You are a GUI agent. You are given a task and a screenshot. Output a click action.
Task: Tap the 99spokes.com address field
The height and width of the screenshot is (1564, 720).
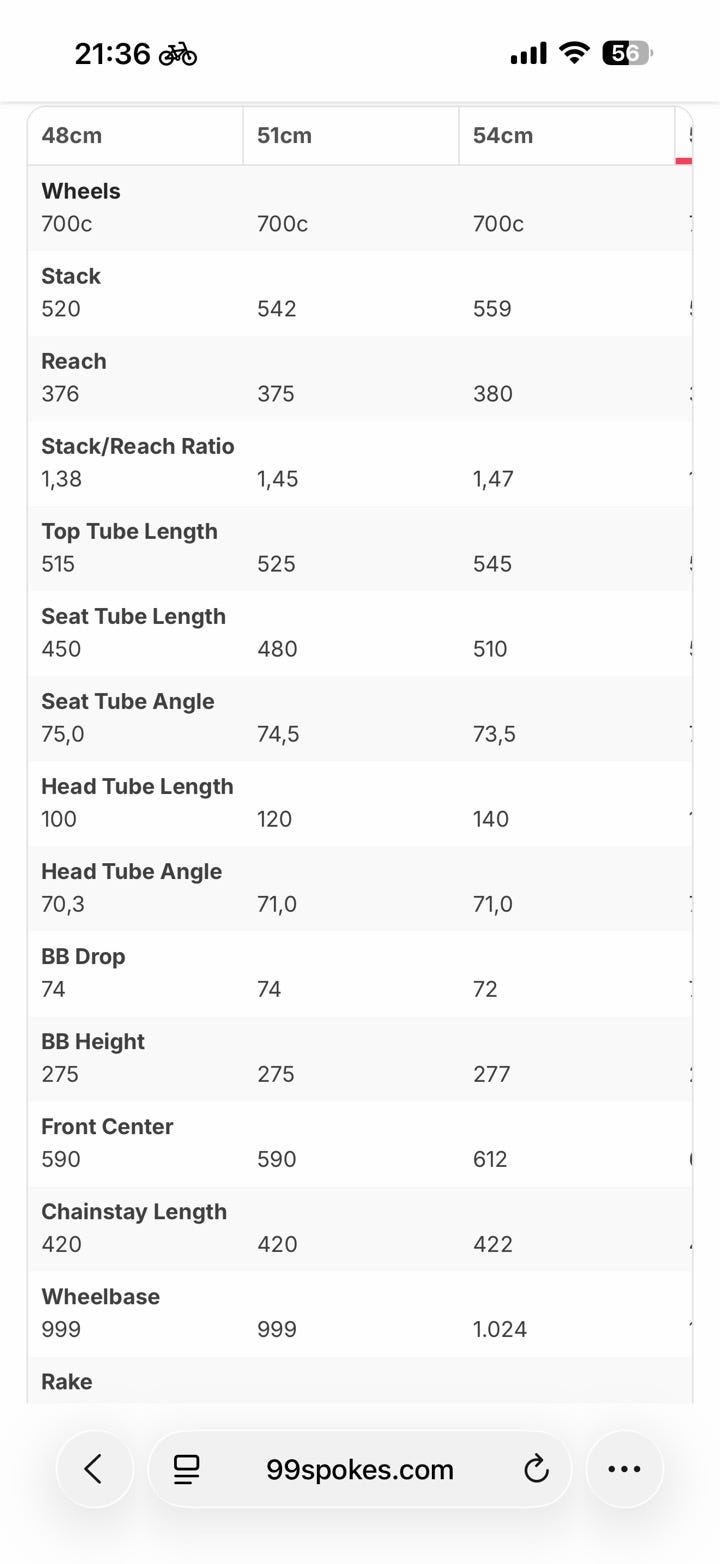360,1469
